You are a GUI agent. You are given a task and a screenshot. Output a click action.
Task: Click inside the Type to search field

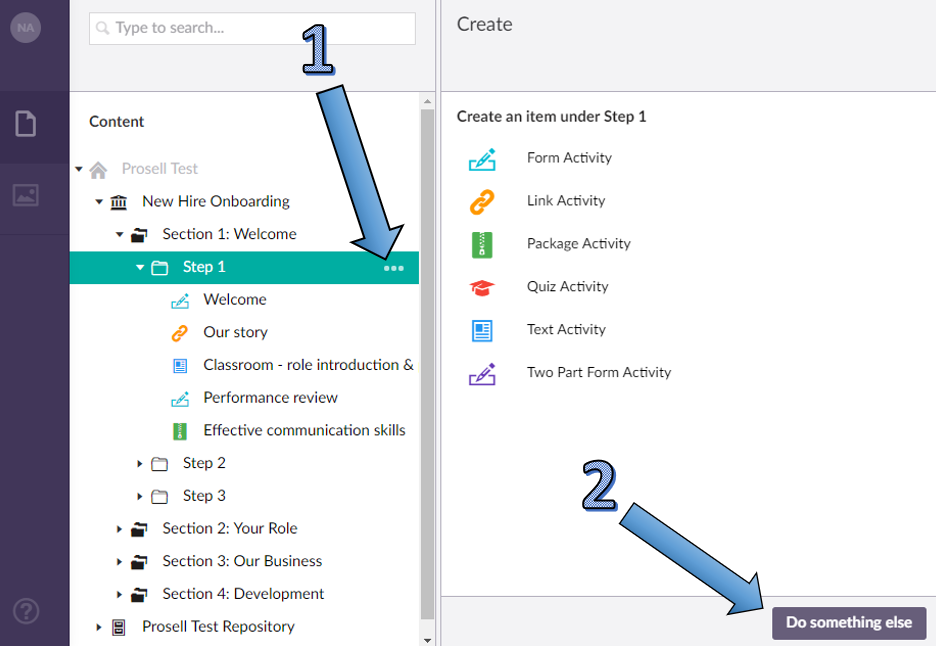[250, 28]
